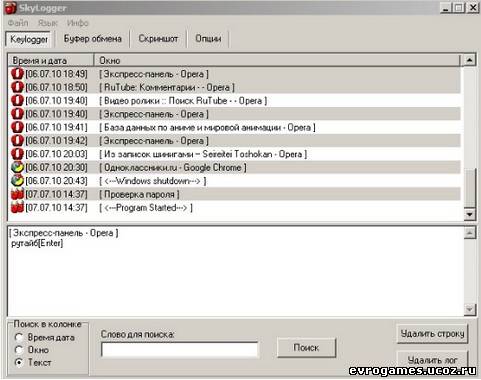Open the Инфо menu
This screenshot has width=481, height=380.
77,23
